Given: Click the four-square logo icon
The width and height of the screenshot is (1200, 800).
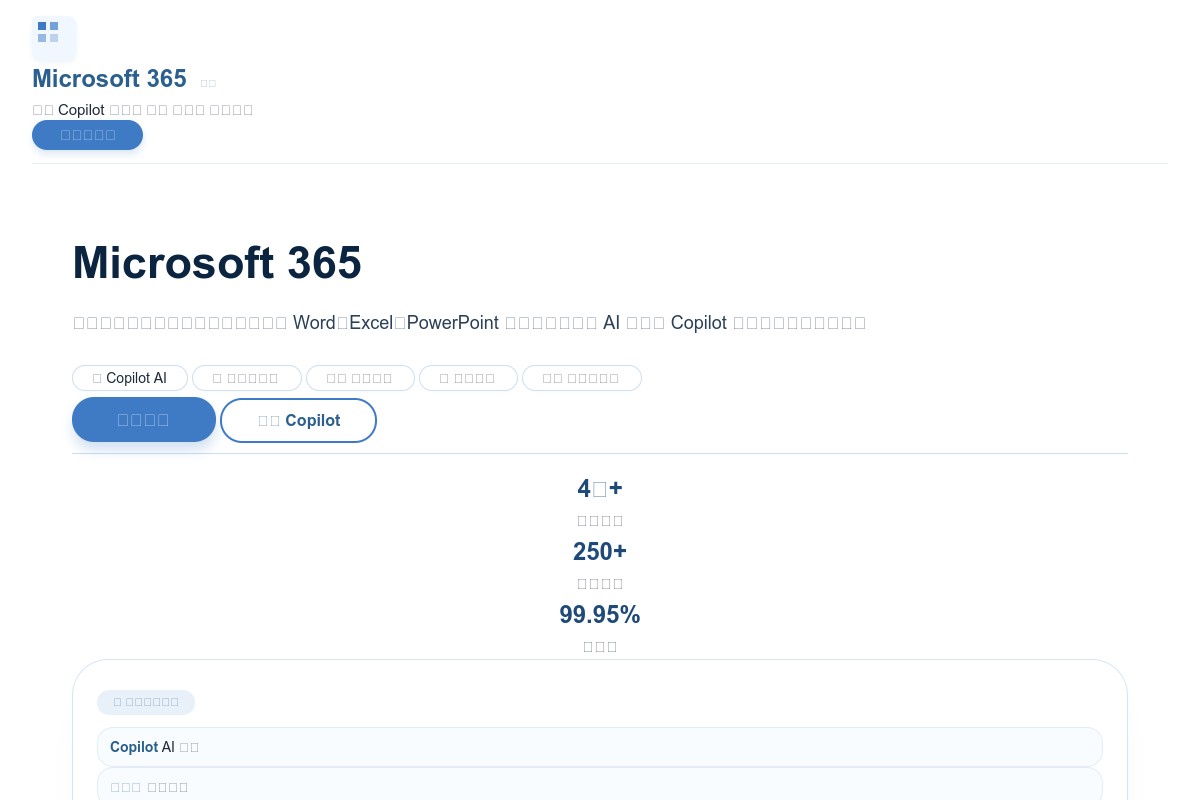Looking at the screenshot, I should pyautogui.click(x=54, y=38).
